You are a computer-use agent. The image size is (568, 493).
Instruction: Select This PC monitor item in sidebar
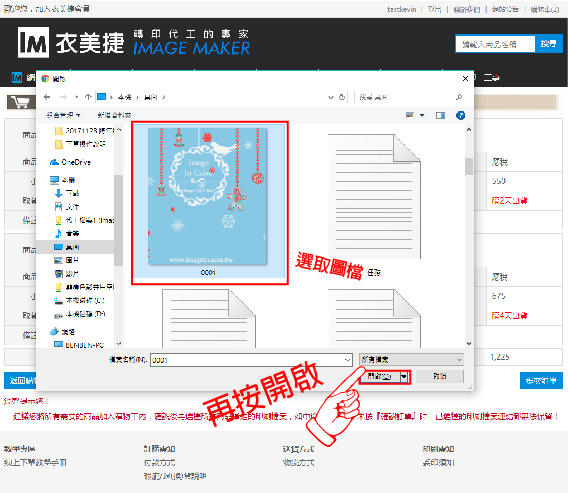(62, 180)
